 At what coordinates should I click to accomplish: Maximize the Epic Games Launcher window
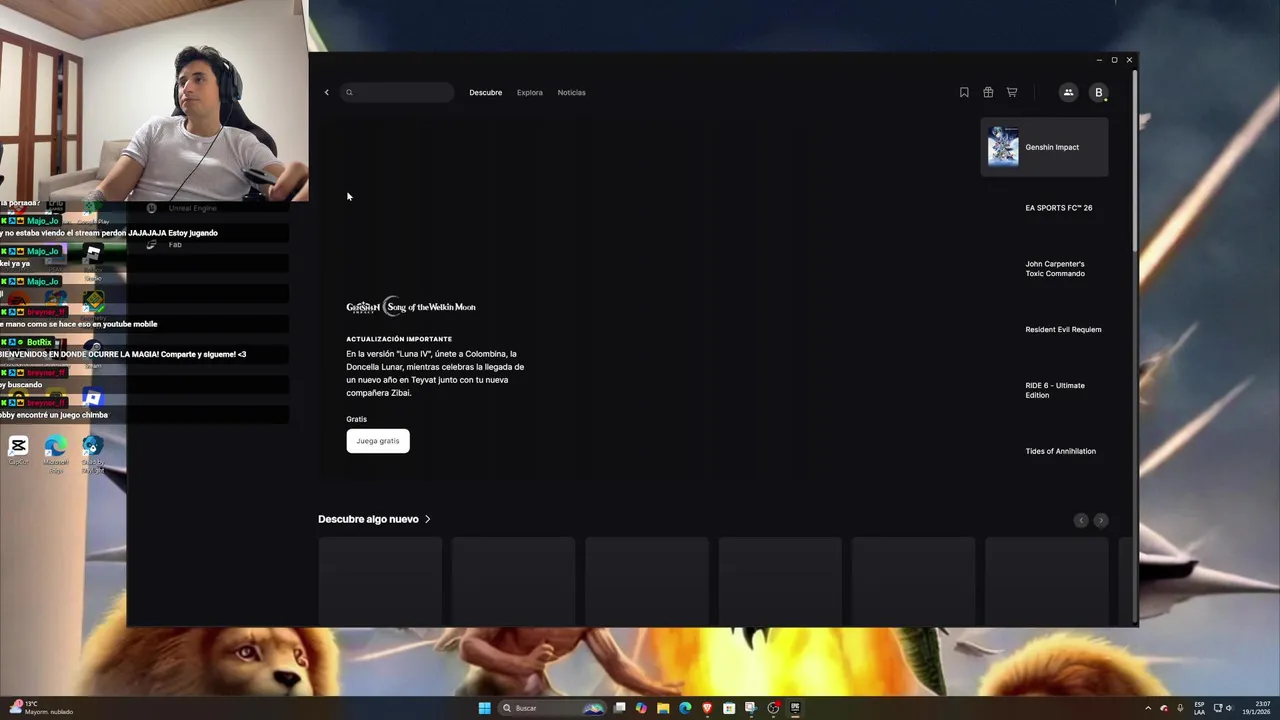1114,60
